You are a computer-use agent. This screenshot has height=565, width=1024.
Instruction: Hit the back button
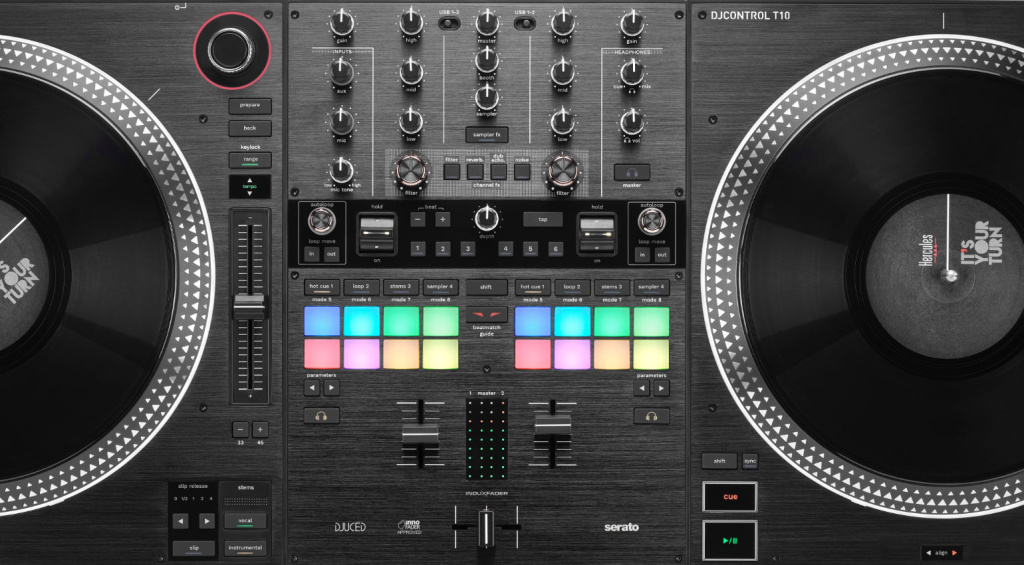pos(250,129)
